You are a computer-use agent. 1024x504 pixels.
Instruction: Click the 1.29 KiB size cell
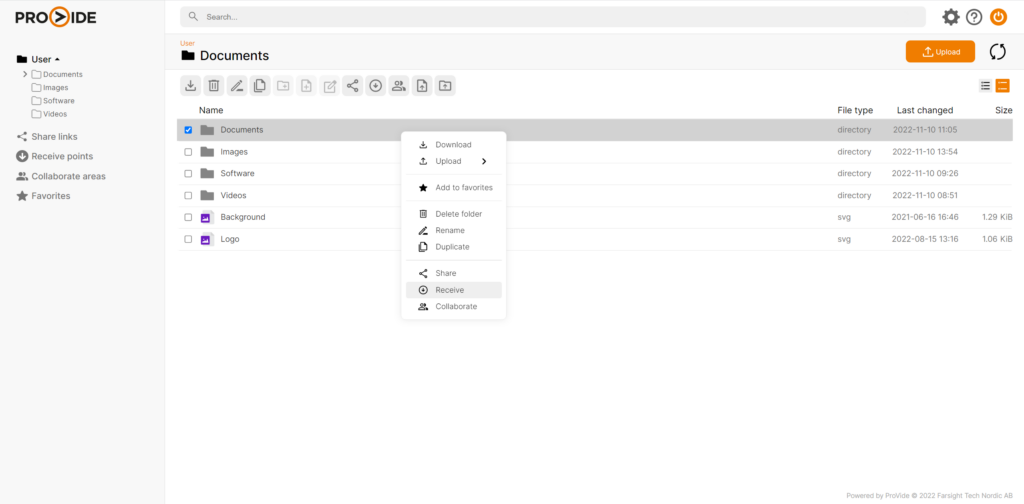[997, 217]
